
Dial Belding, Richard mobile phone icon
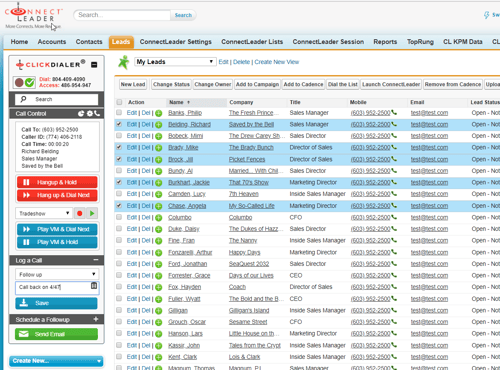[x=394, y=124]
